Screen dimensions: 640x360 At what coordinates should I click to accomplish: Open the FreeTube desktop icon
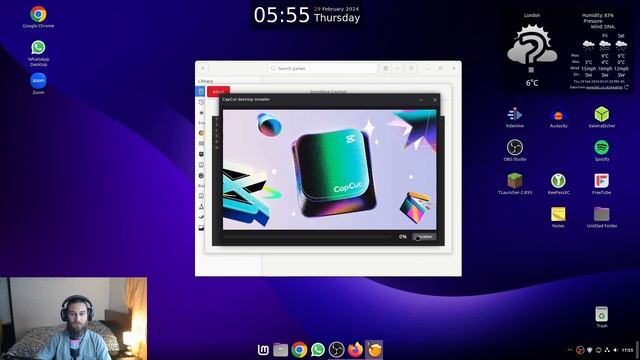click(x=602, y=184)
